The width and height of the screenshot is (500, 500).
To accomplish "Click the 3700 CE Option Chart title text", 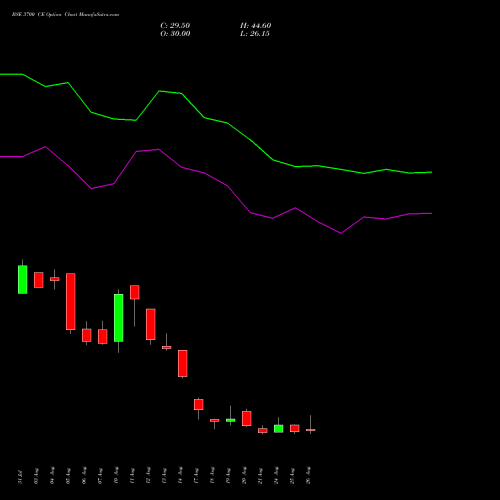I will coord(65,15).
